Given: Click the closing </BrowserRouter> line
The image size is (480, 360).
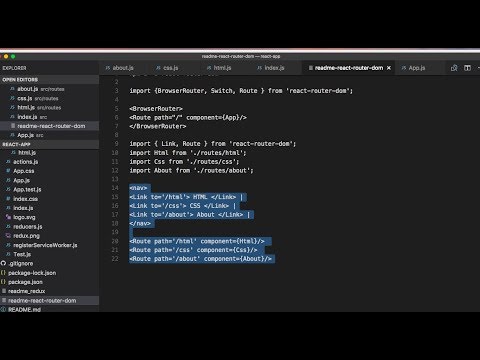Looking at the screenshot, I should pos(158,126).
